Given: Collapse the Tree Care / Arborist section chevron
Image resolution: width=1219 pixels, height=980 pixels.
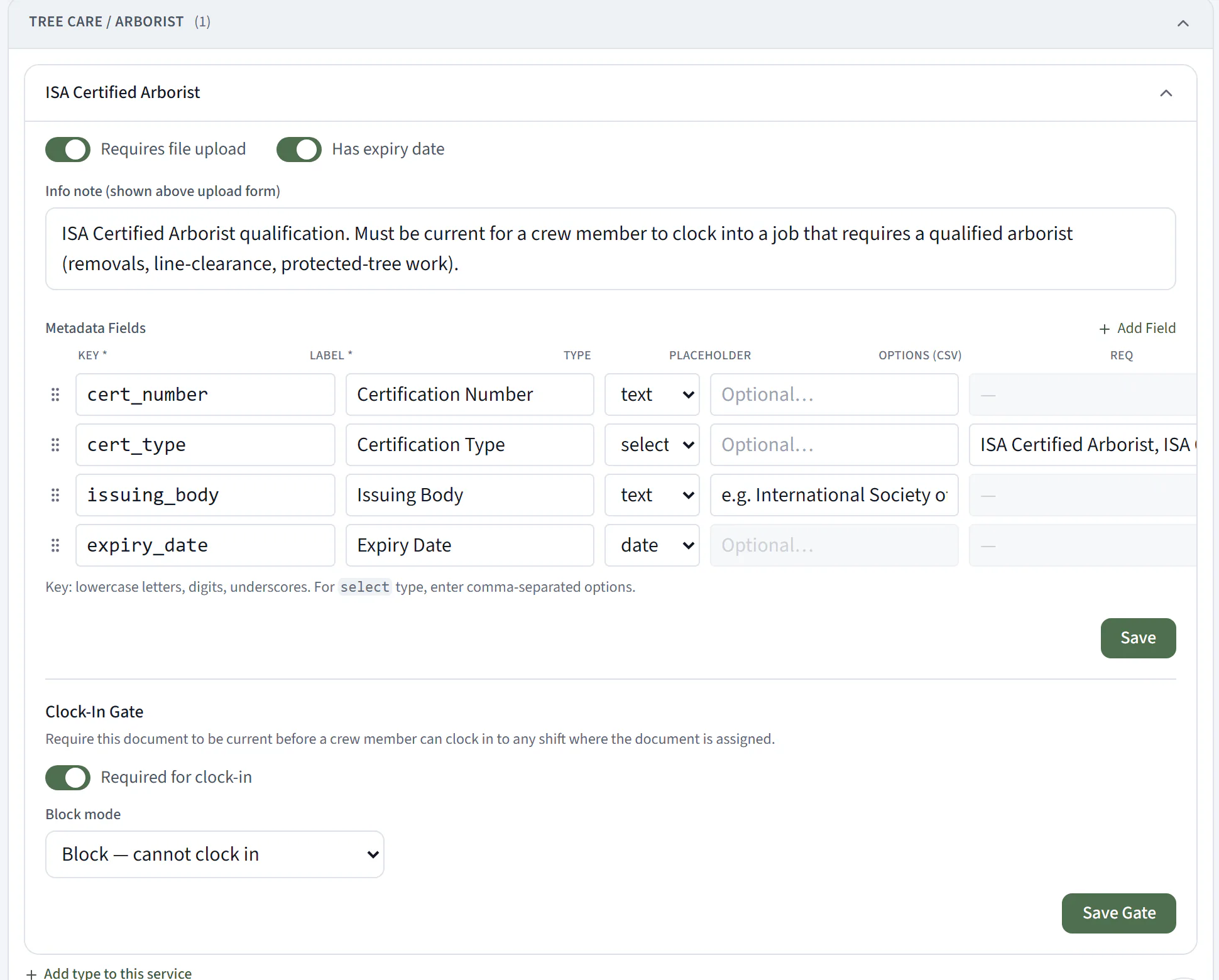Looking at the screenshot, I should pos(1183,23).
